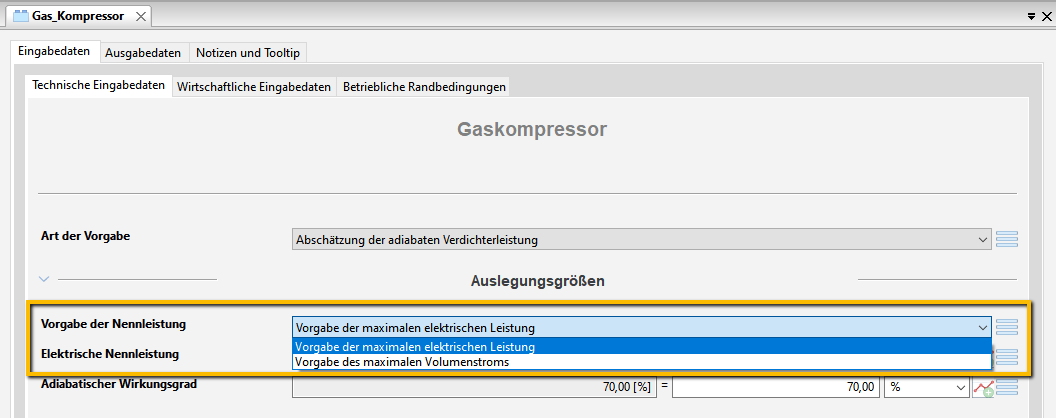This screenshot has height=418, width=1056.
Task: Click list icon beside Adiabatischer Wirkungsgrad
Action: [1006, 388]
